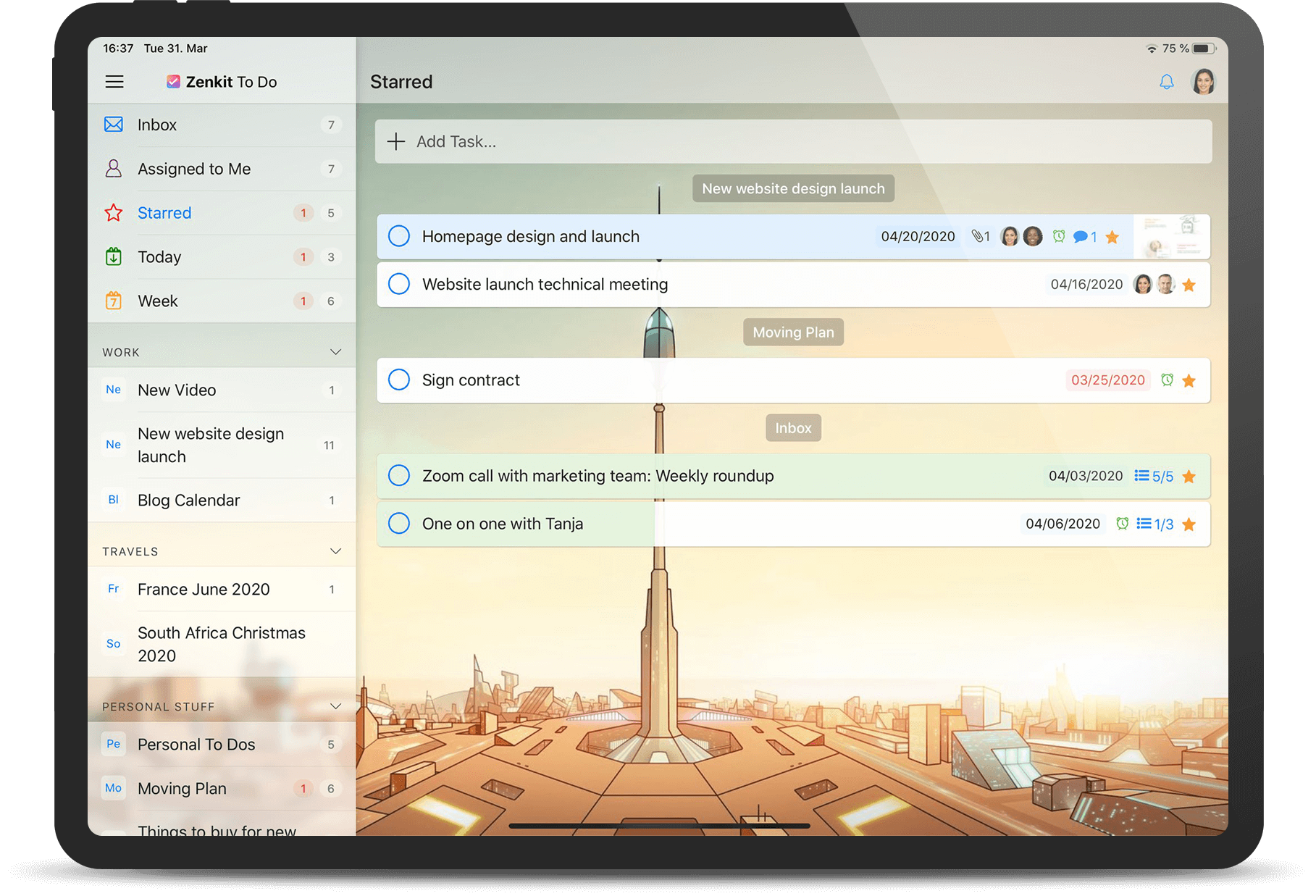Viewport: 1316px width, 896px height.
Task: Click the notification bell icon
Action: tap(1166, 82)
